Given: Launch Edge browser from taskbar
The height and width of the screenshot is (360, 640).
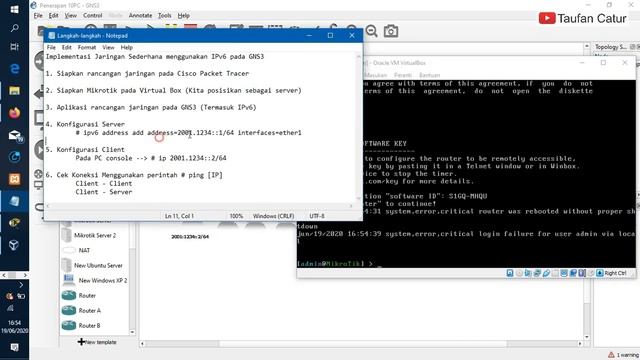Looking at the screenshot, I should coord(14,69).
